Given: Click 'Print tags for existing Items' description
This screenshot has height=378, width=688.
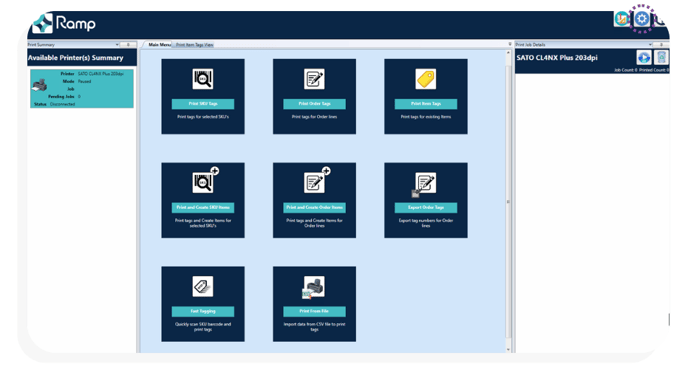Looking at the screenshot, I should pyautogui.click(x=426, y=117).
